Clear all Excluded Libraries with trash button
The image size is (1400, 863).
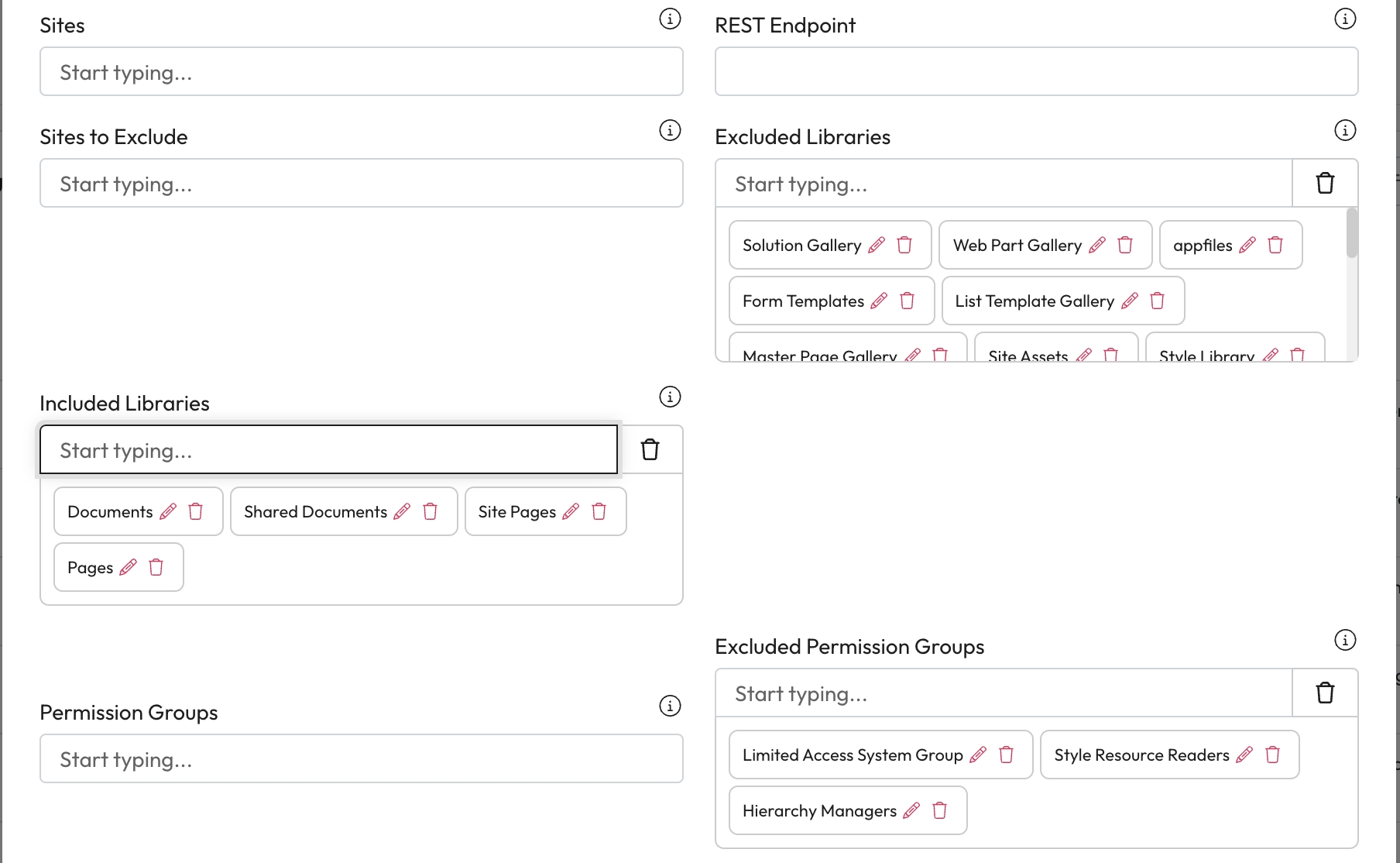(1325, 184)
